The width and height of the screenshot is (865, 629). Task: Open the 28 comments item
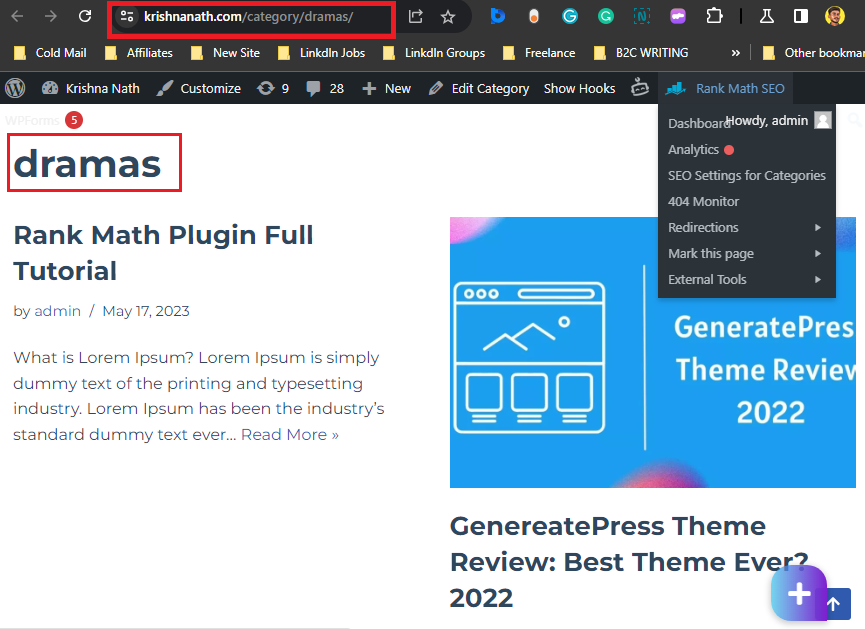[325, 88]
